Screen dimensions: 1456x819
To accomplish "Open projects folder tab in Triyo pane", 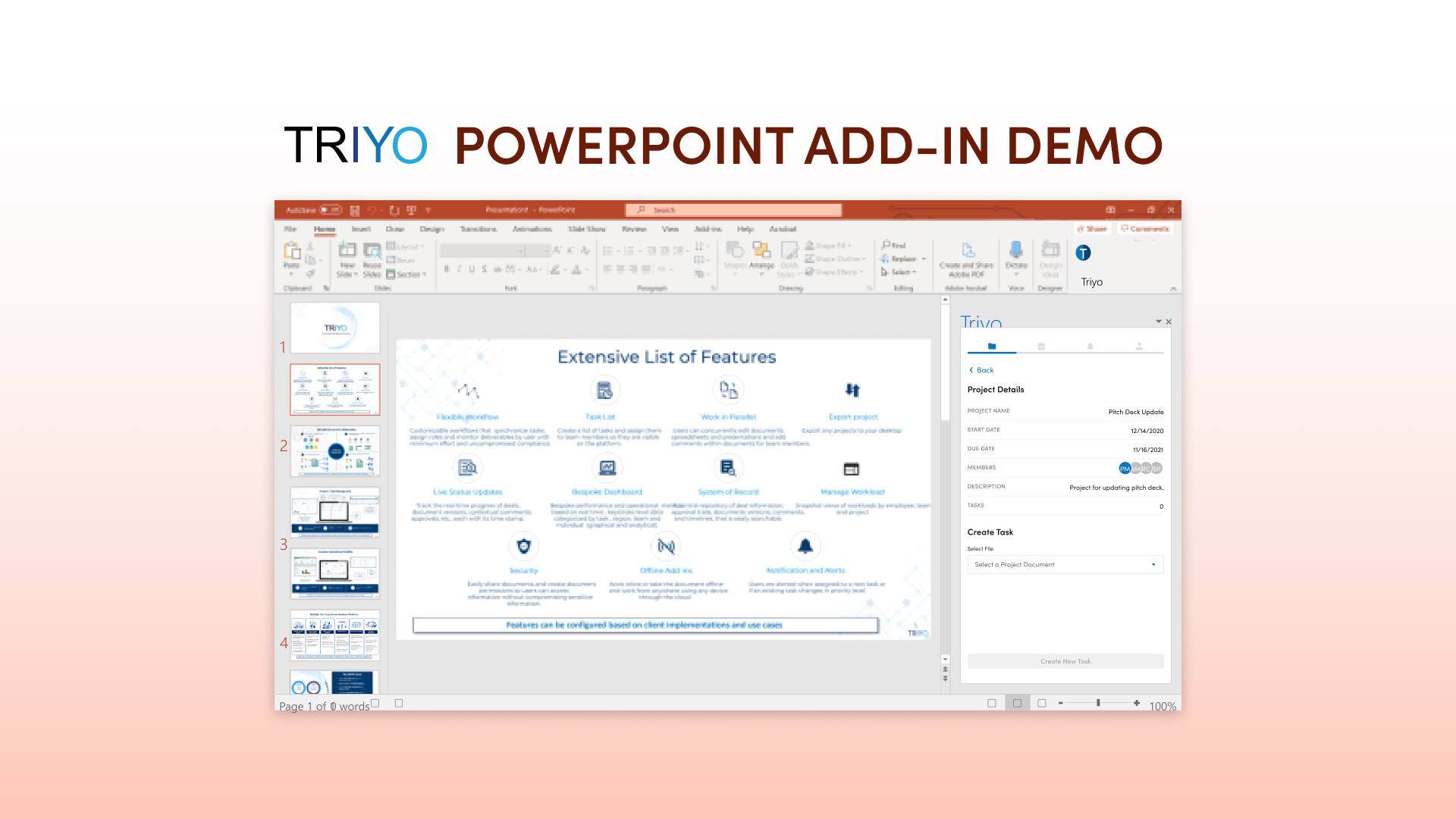I will 992,347.
